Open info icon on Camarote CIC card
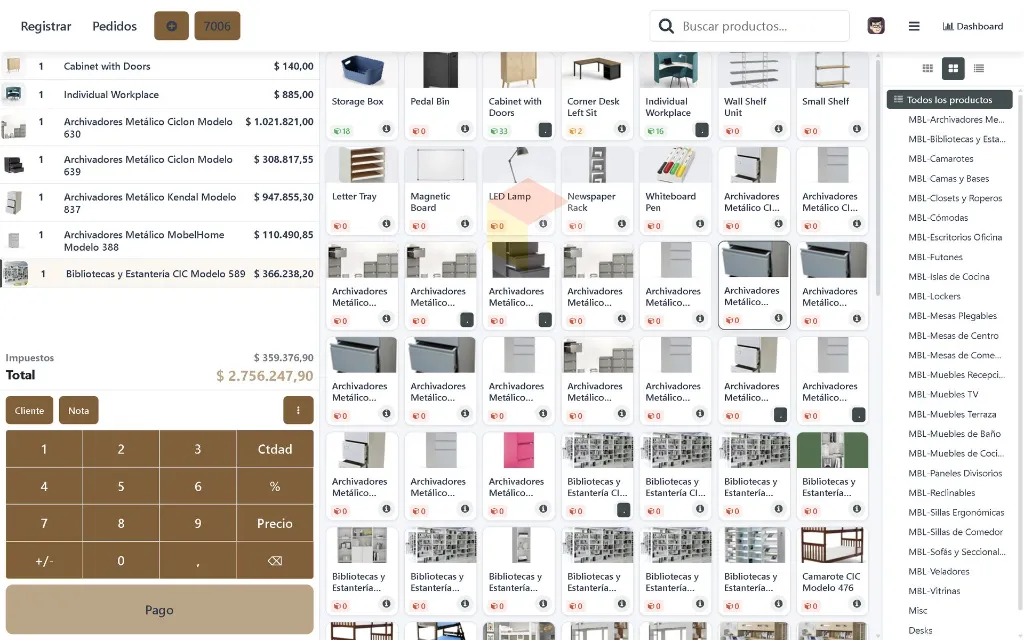The image size is (1024, 640). pyautogui.click(x=857, y=603)
